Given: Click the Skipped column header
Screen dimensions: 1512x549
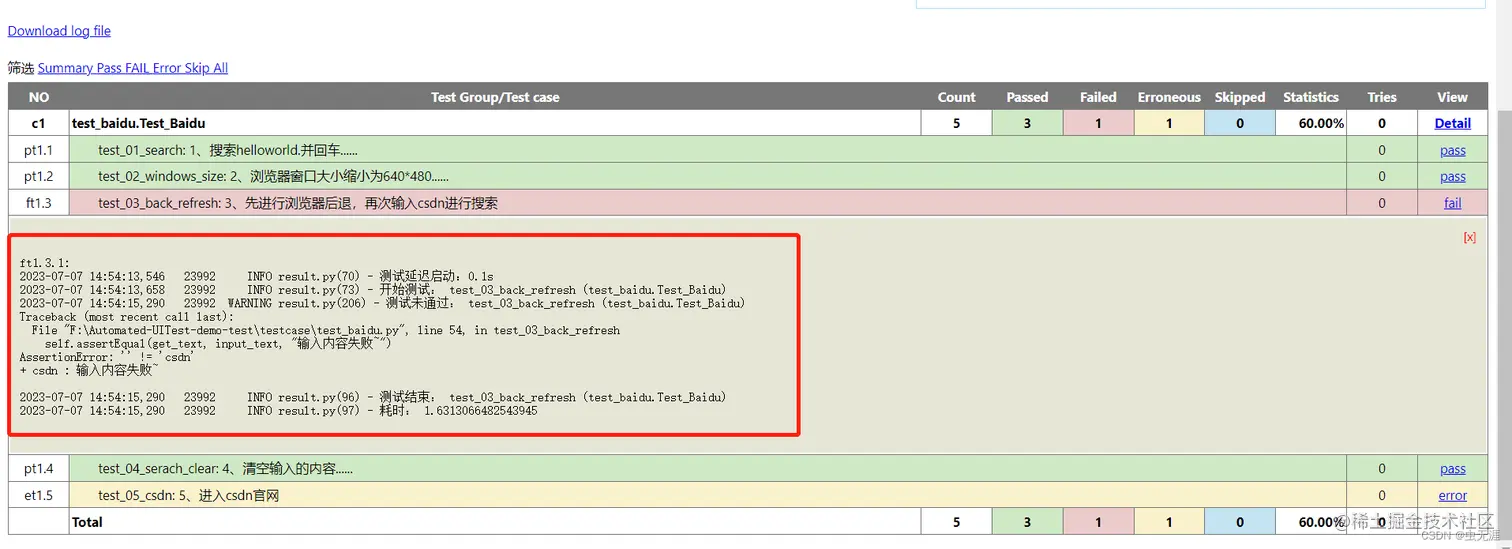Looking at the screenshot, I should [x=1240, y=97].
